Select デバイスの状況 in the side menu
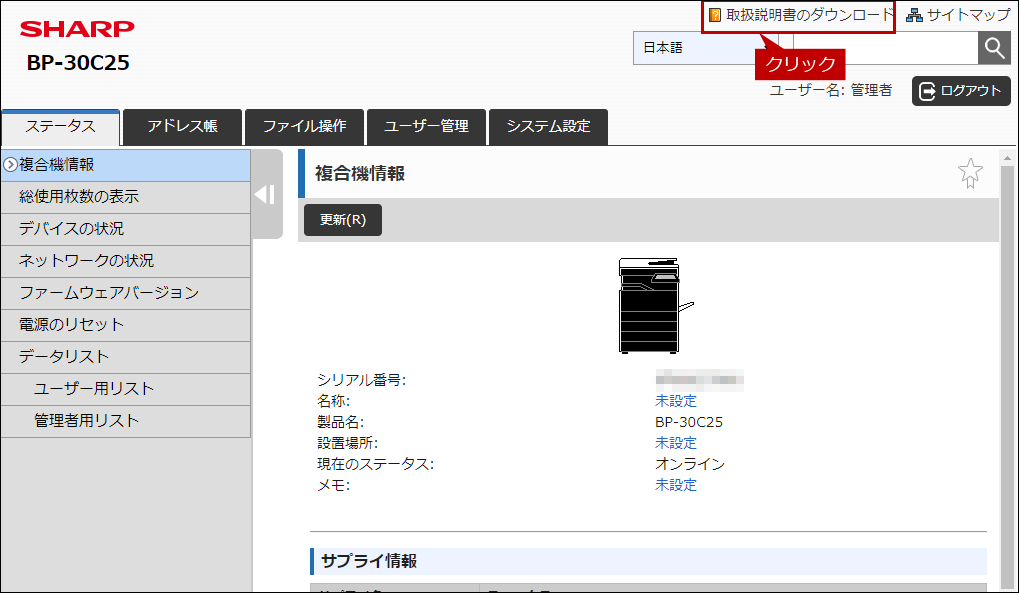The width and height of the screenshot is (1019, 593). coord(125,229)
